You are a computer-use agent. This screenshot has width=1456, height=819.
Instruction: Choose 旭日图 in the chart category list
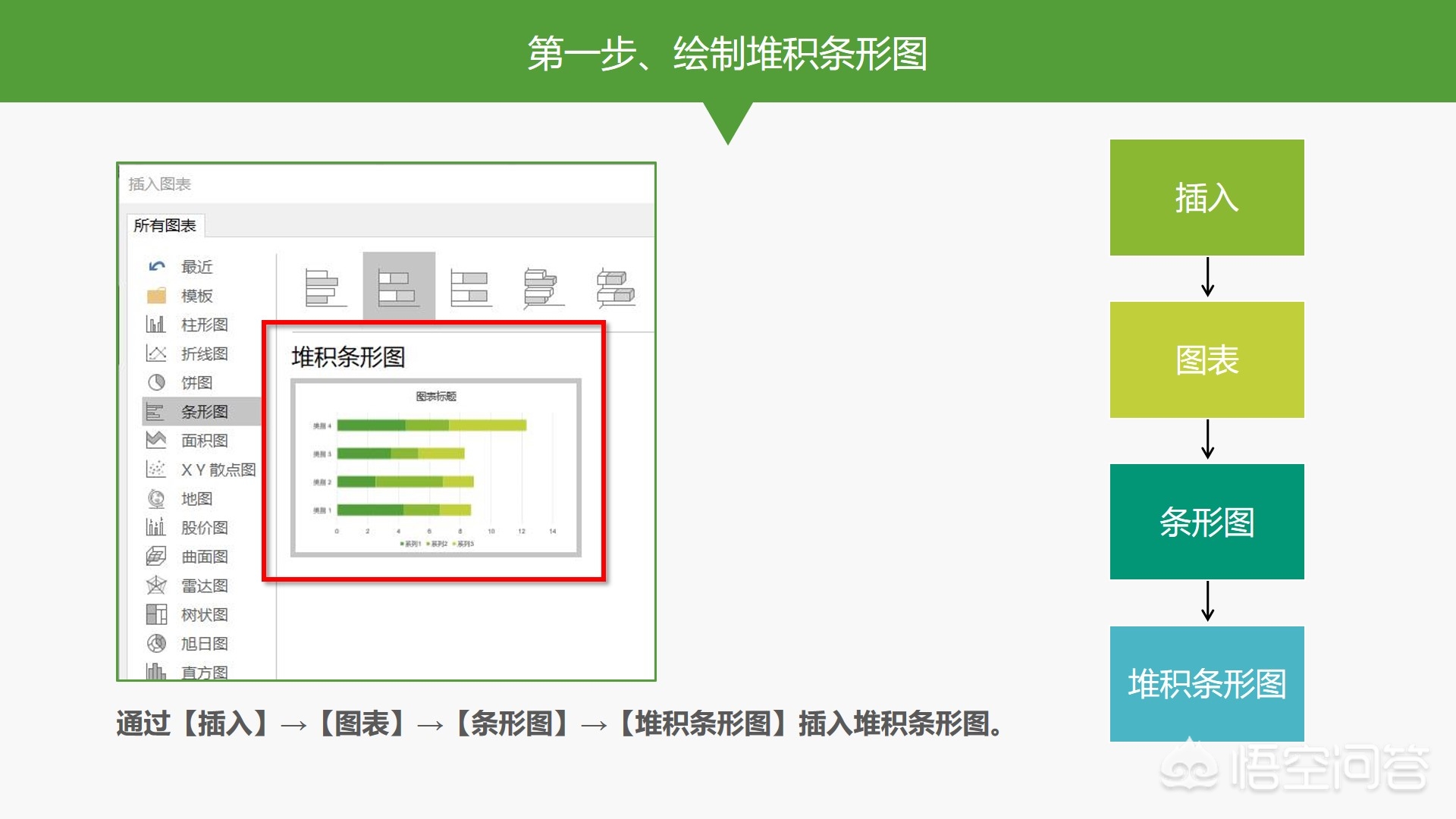(x=205, y=643)
